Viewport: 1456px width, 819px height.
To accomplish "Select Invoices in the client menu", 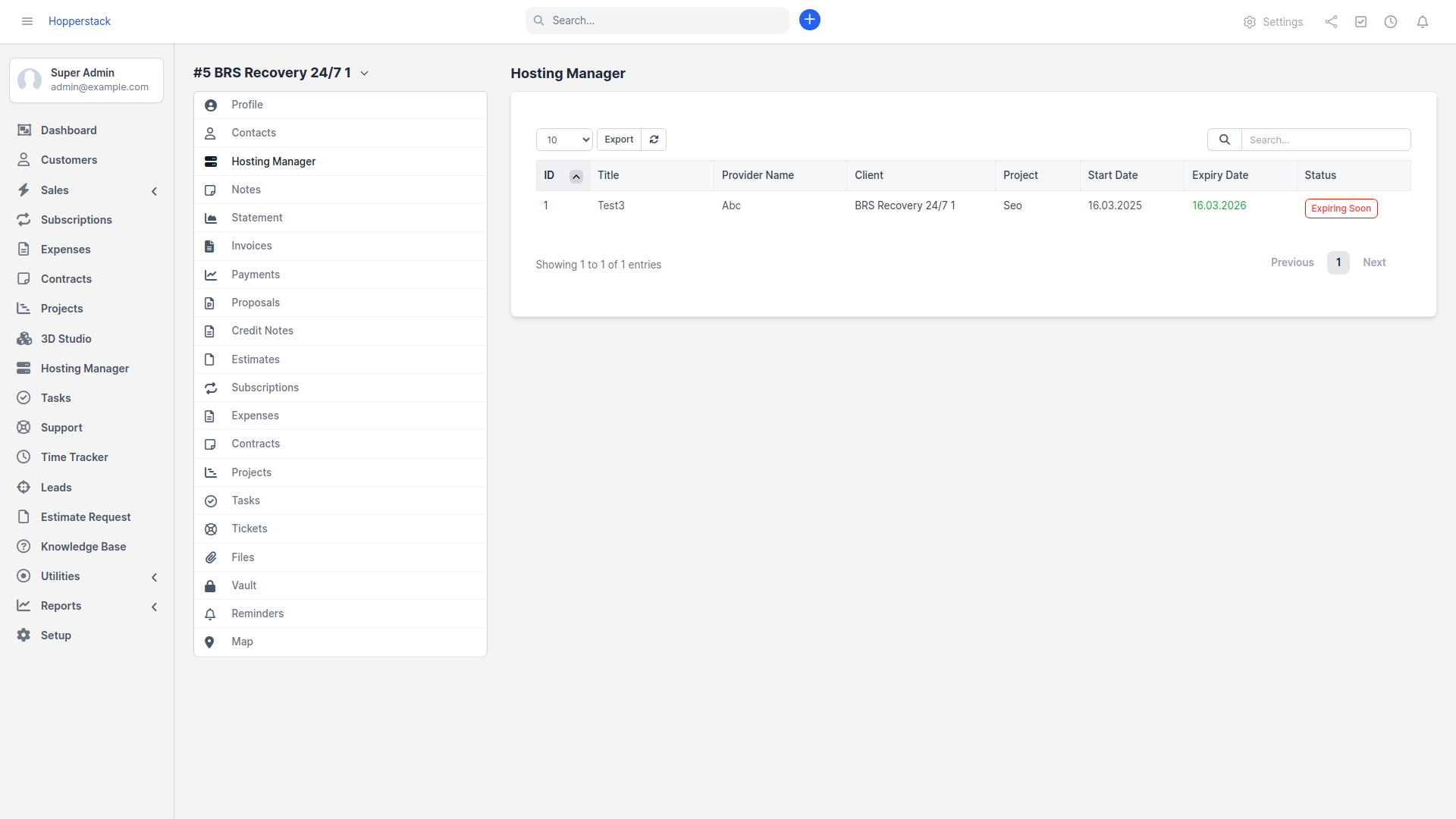I will coord(251,246).
